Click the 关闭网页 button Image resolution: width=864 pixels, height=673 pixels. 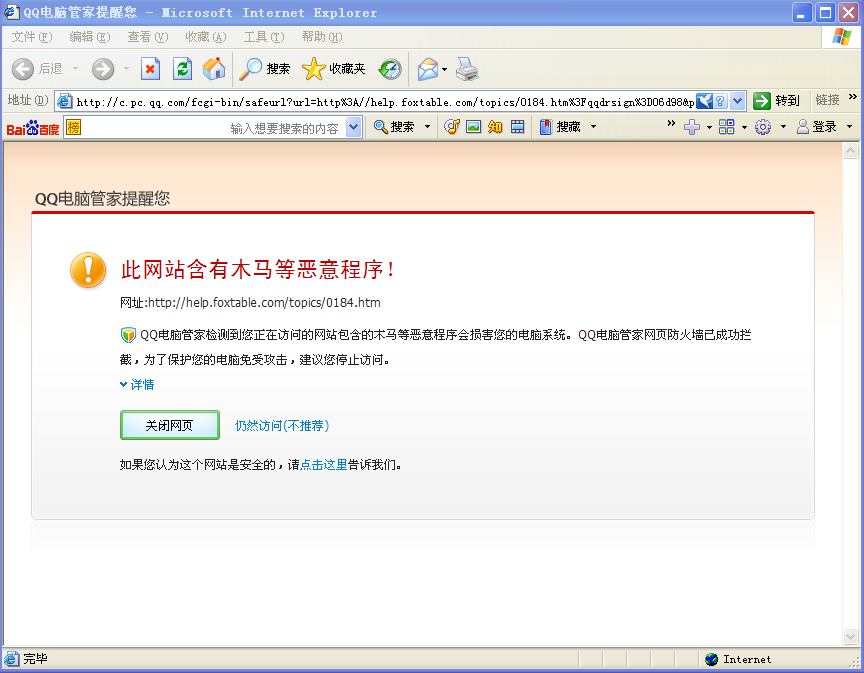pos(170,425)
